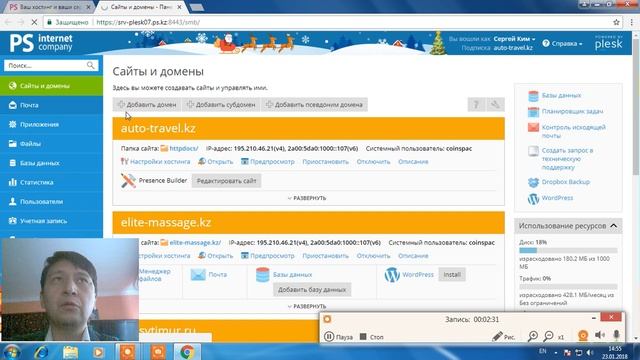Image resolution: width=640 pixels, height=360 pixels.
Task: Click the PS internet company logo
Action: [41, 43]
